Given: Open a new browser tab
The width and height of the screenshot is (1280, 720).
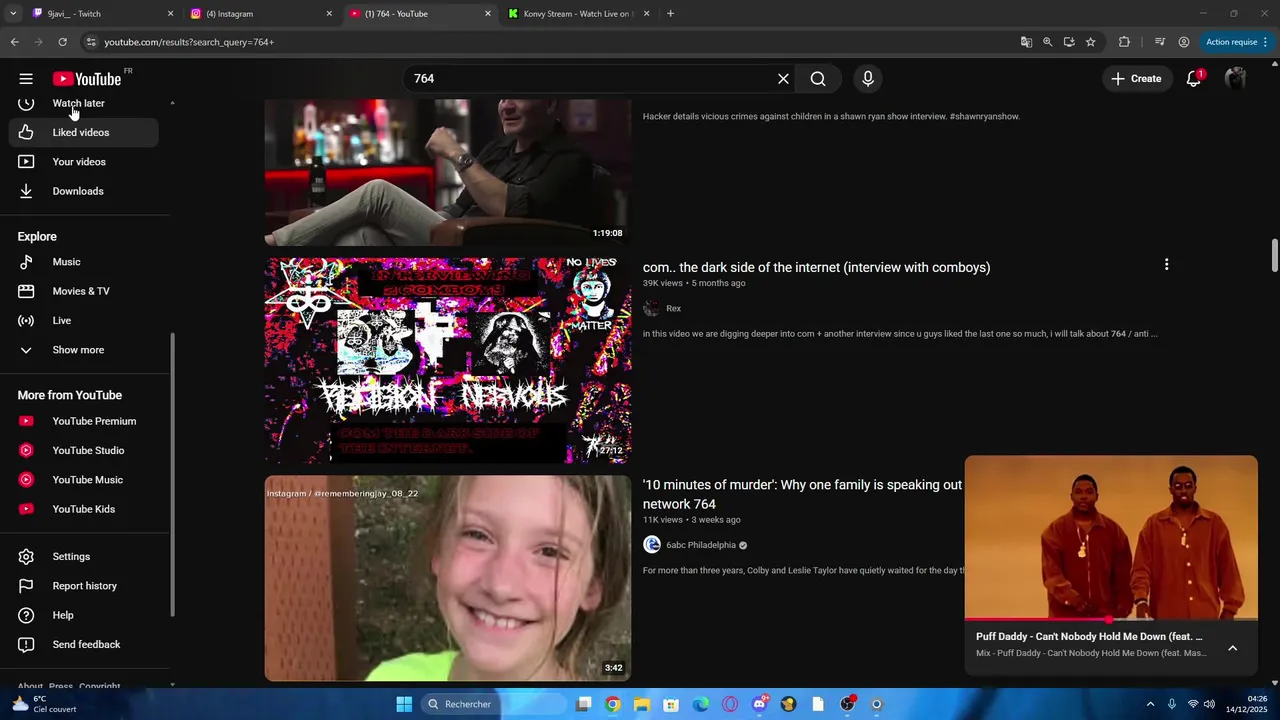Looking at the screenshot, I should [x=670, y=14].
